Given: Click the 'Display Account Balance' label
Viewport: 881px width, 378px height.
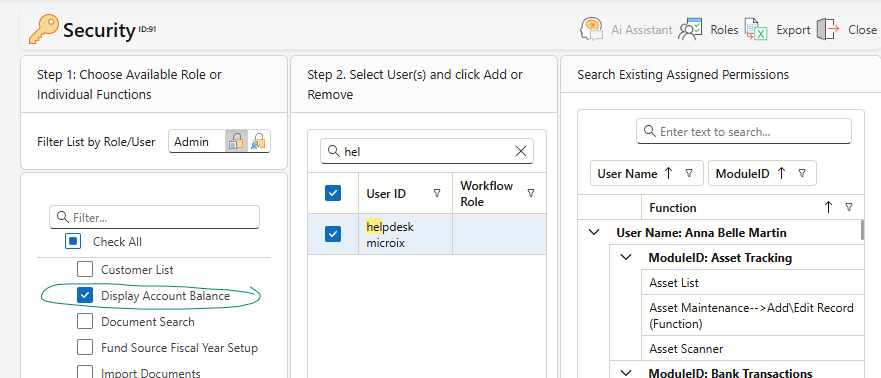Looking at the screenshot, I should (165, 295).
